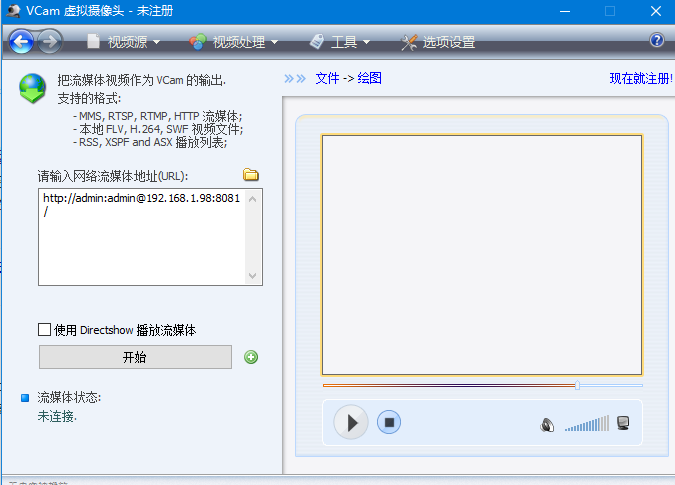This screenshot has height=485, width=675.
Task: Minimize the VCam window
Action: coord(565,11)
